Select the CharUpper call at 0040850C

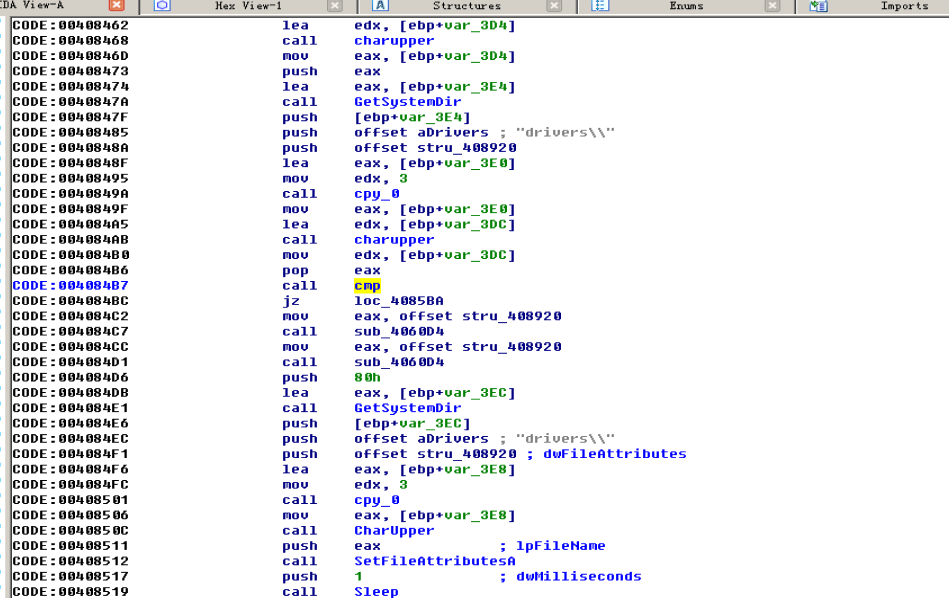pos(394,531)
